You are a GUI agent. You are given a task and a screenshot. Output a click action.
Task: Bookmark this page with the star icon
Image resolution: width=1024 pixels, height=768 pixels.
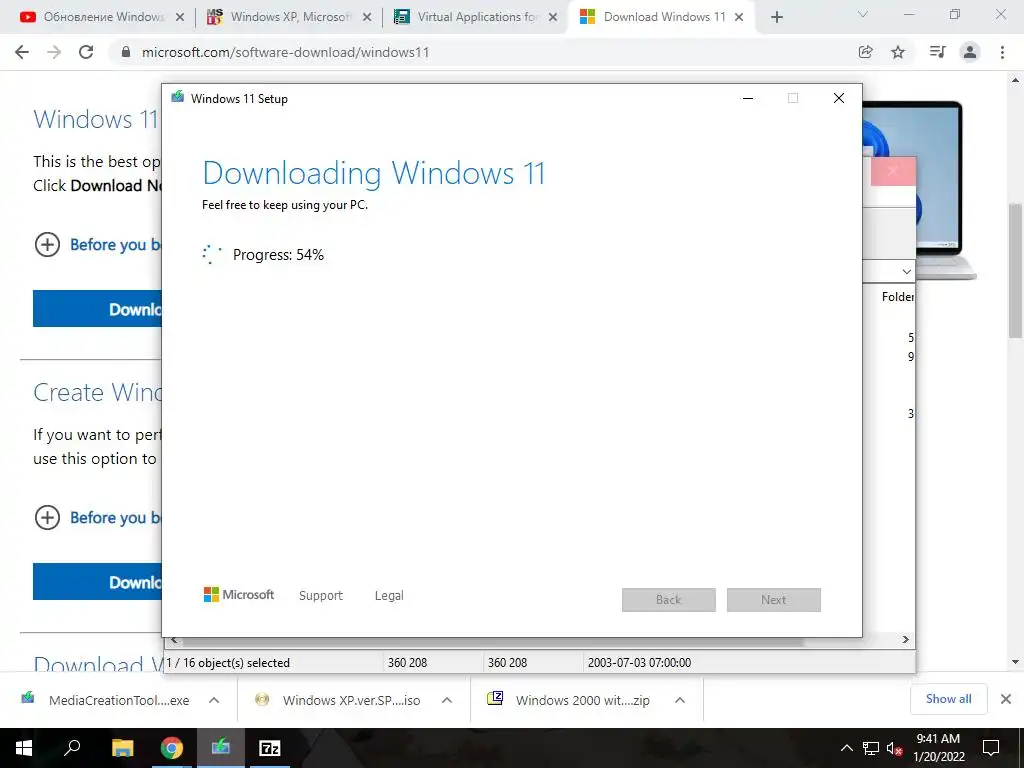tap(898, 52)
